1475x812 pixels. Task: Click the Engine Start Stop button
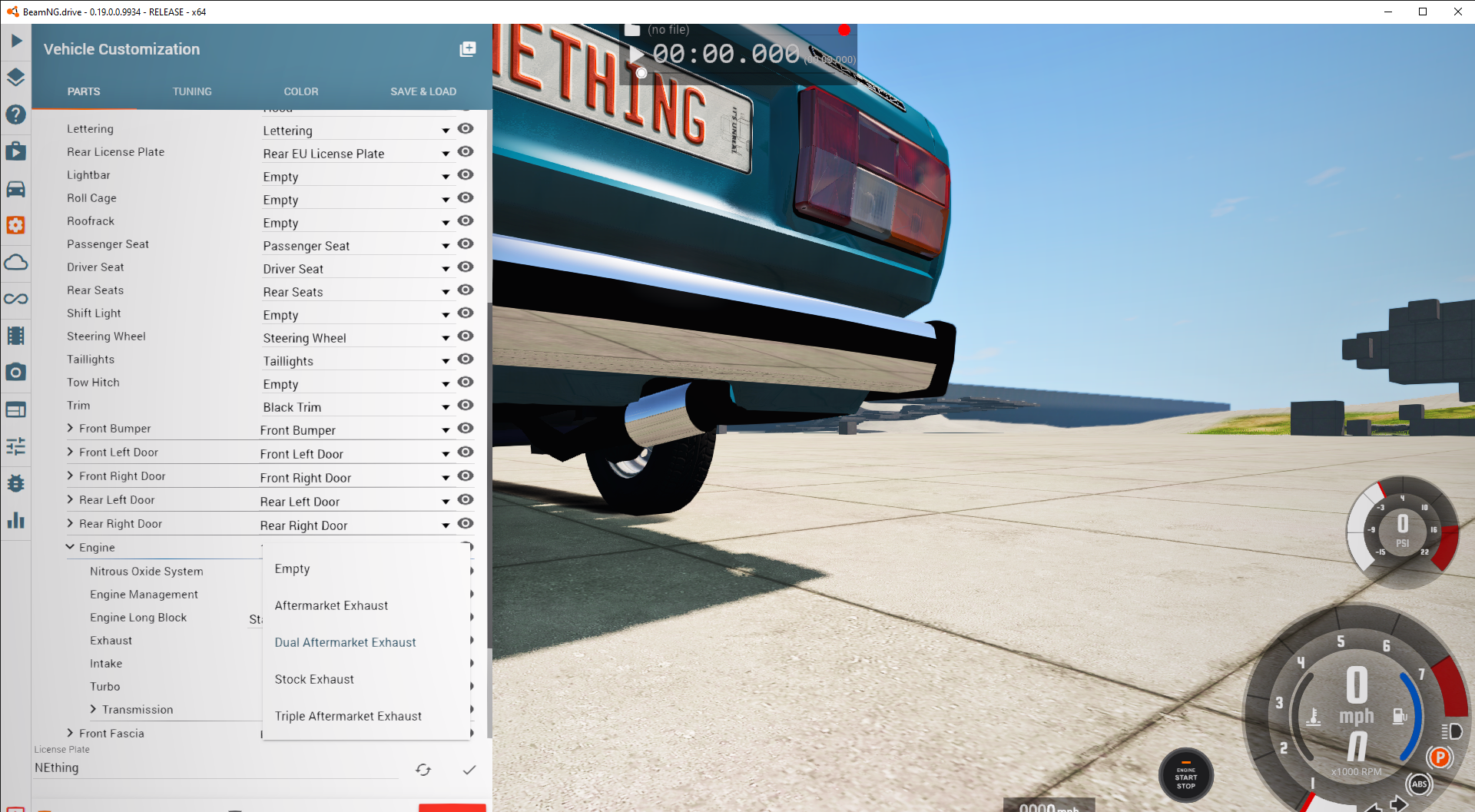[1186, 776]
